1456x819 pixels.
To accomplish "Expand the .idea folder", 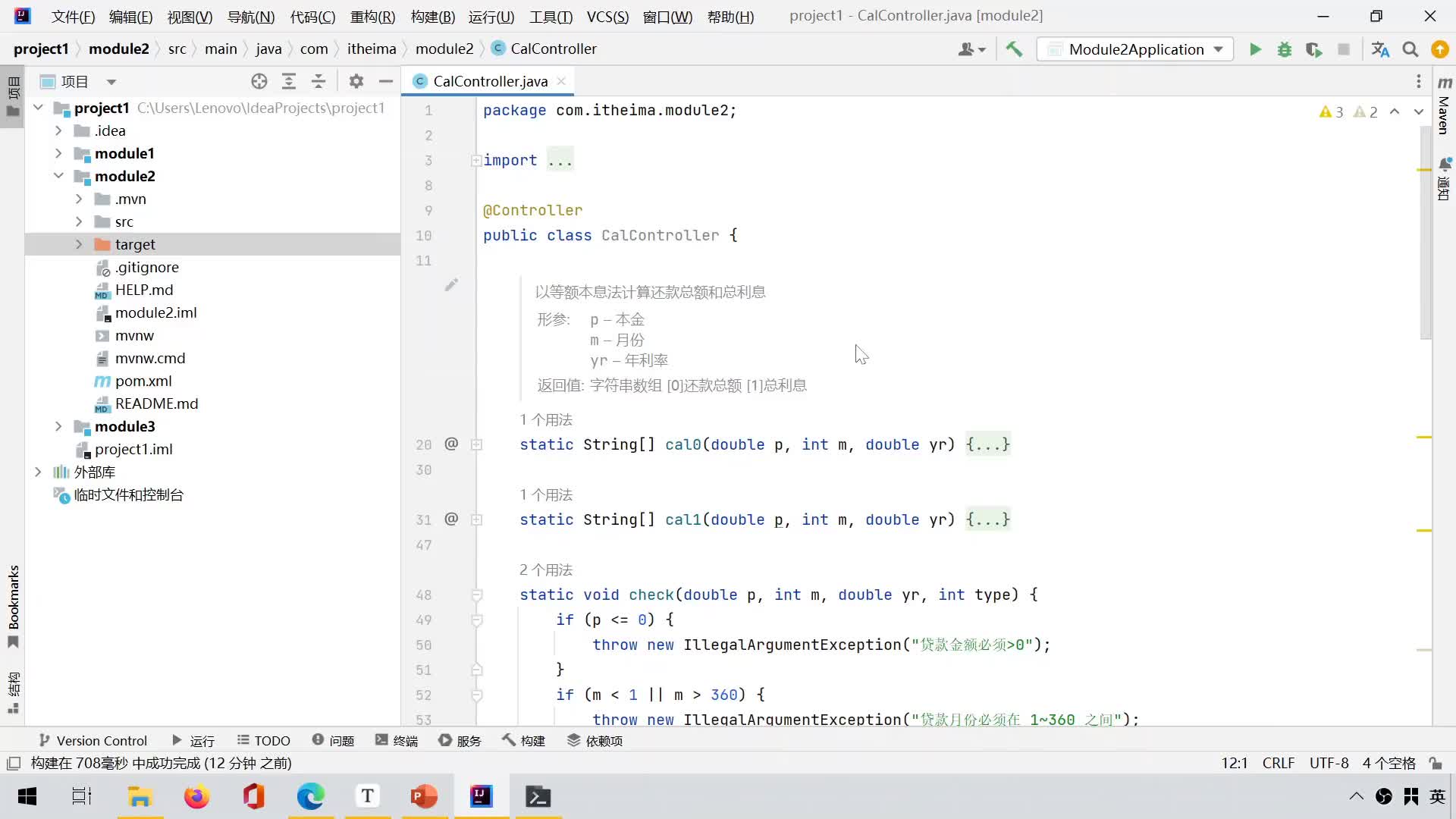I will (58, 130).
